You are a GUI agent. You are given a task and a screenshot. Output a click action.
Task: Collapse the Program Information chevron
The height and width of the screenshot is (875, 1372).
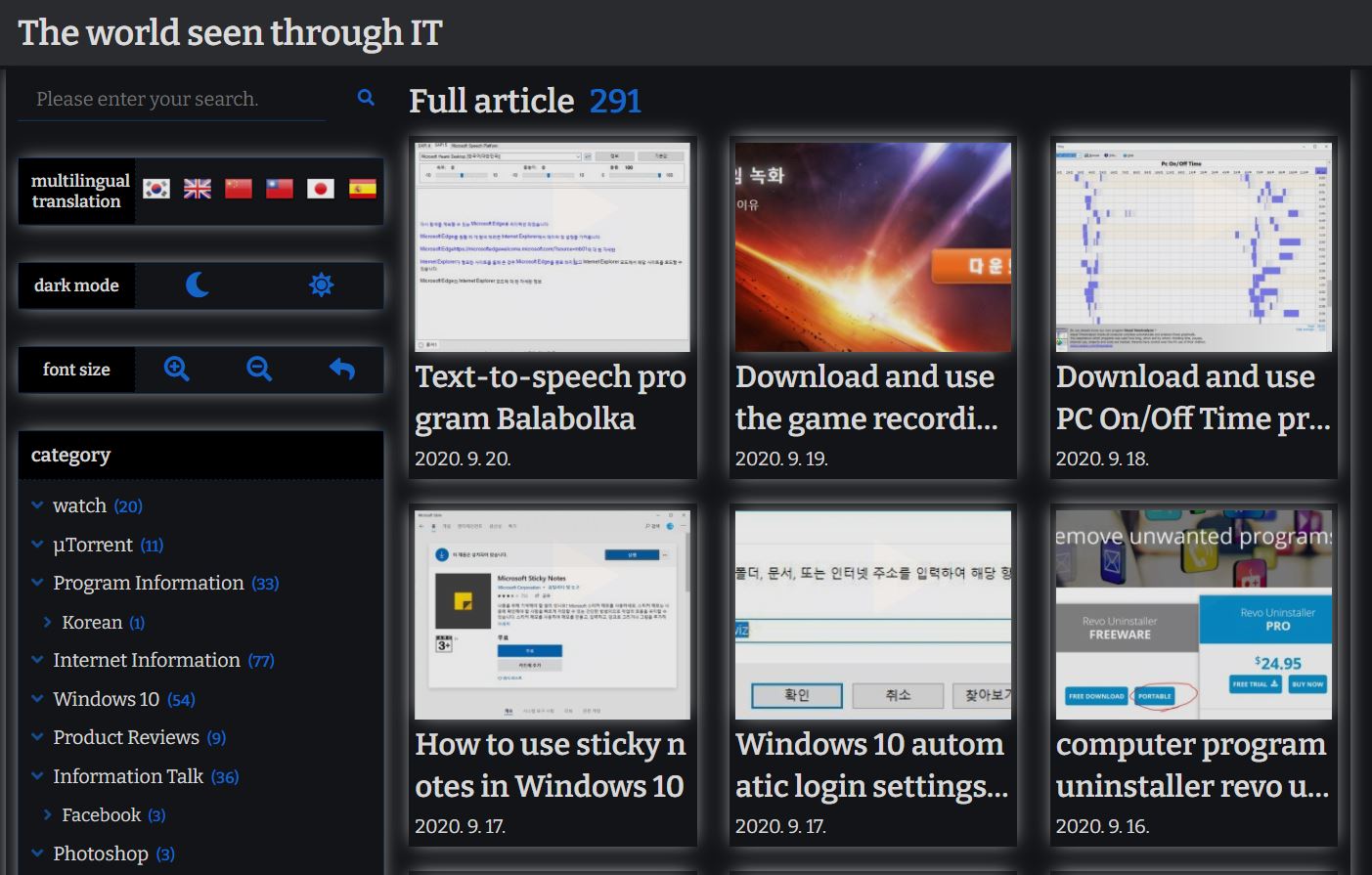(x=37, y=583)
